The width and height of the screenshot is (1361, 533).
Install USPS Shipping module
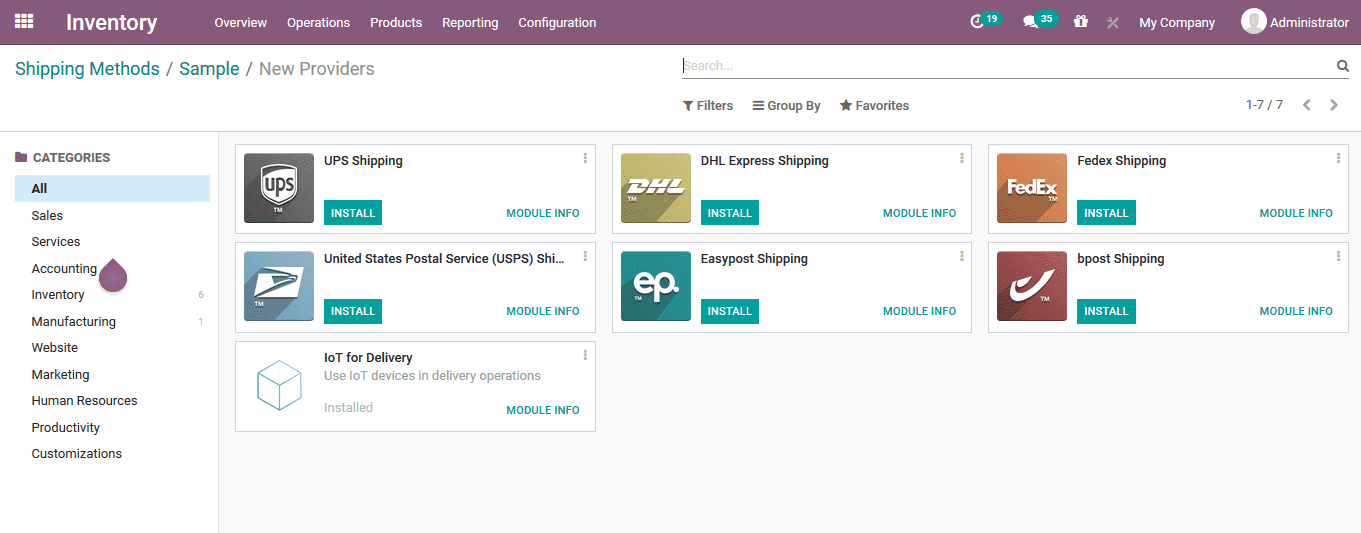coord(353,311)
